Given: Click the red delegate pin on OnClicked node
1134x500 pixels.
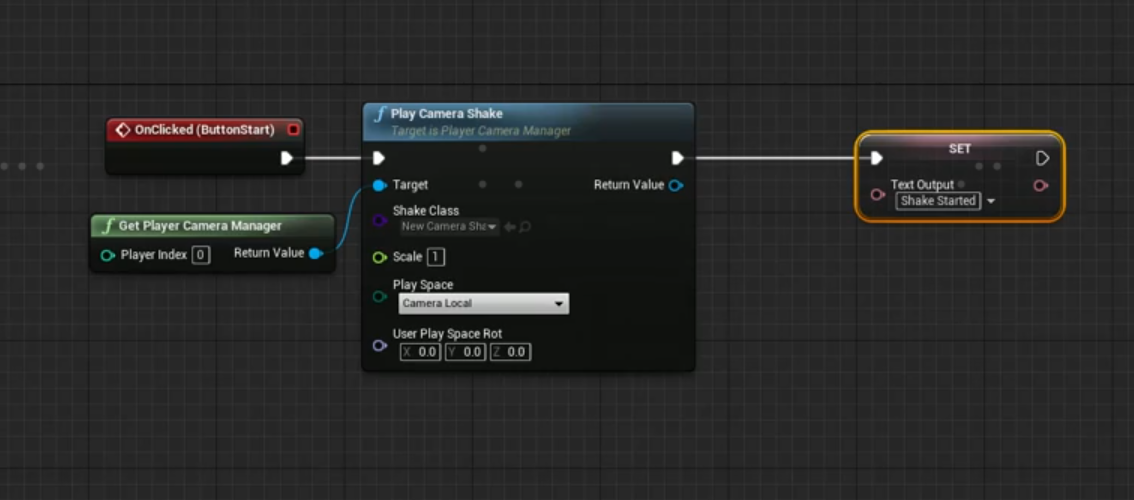Looking at the screenshot, I should coord(293,130).
